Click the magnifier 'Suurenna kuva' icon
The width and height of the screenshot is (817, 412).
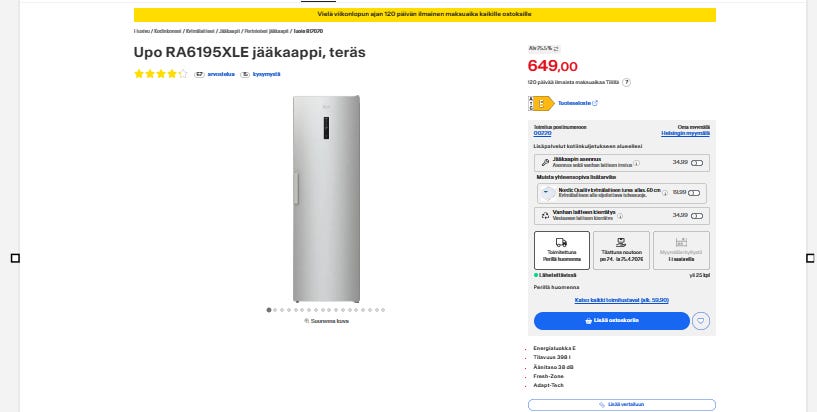[x=306, y=321]
